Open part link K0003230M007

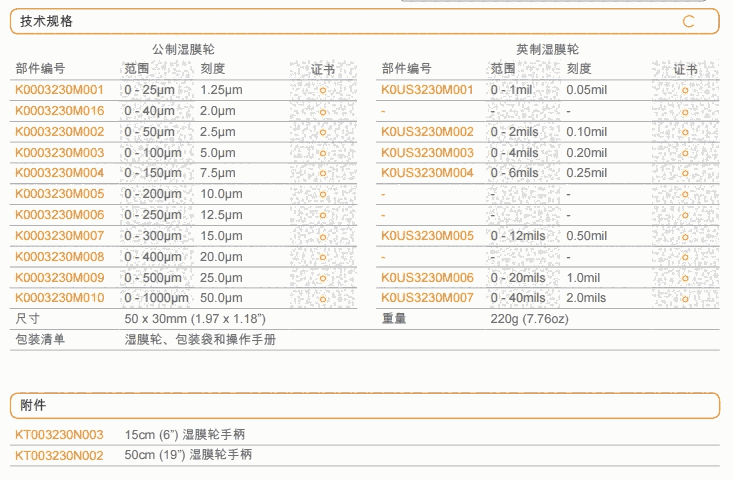coord(60,236)
